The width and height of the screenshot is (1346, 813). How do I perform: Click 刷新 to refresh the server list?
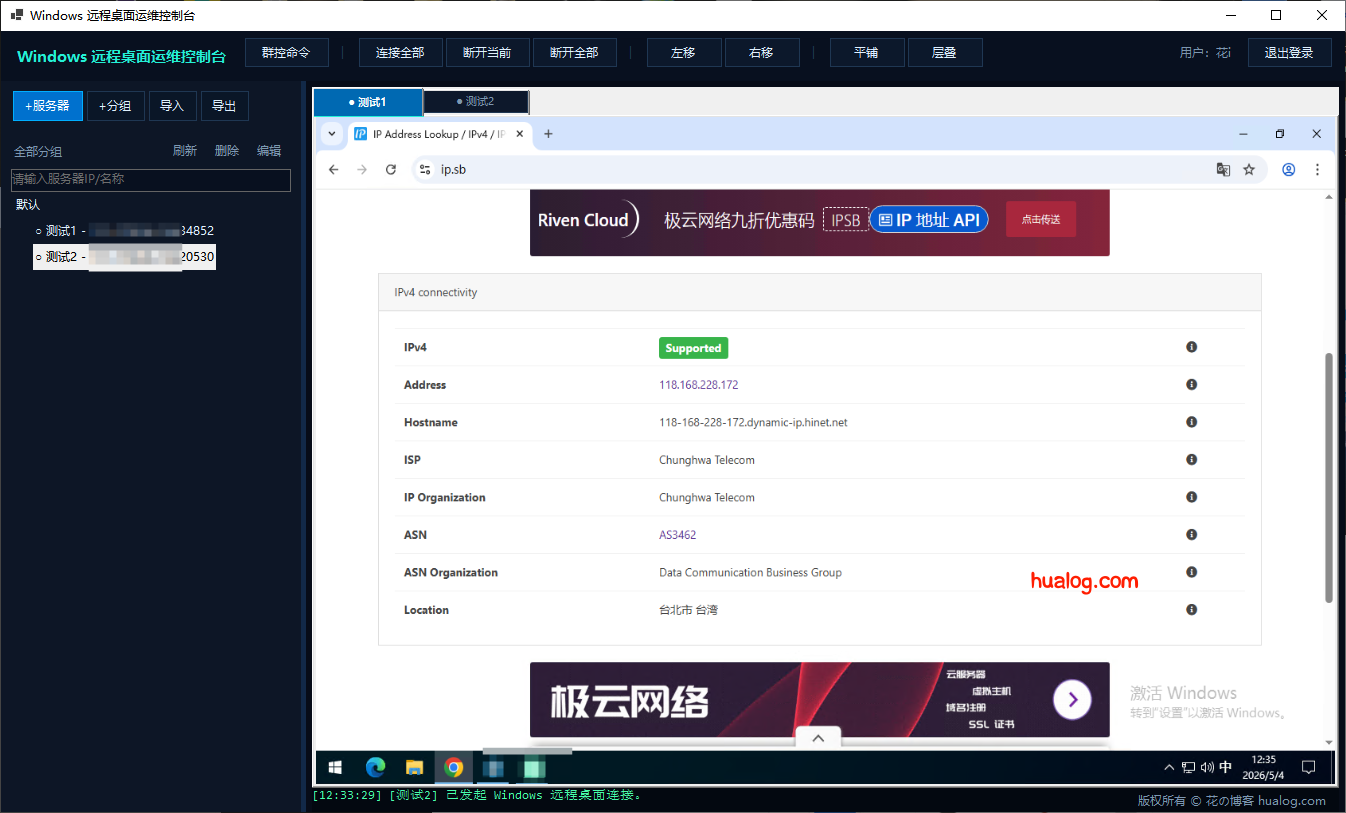(x=185, y=151)
